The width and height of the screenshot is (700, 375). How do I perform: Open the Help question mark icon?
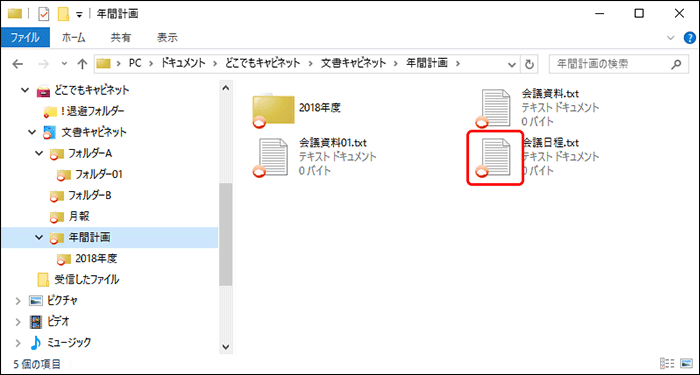(690, 38)
